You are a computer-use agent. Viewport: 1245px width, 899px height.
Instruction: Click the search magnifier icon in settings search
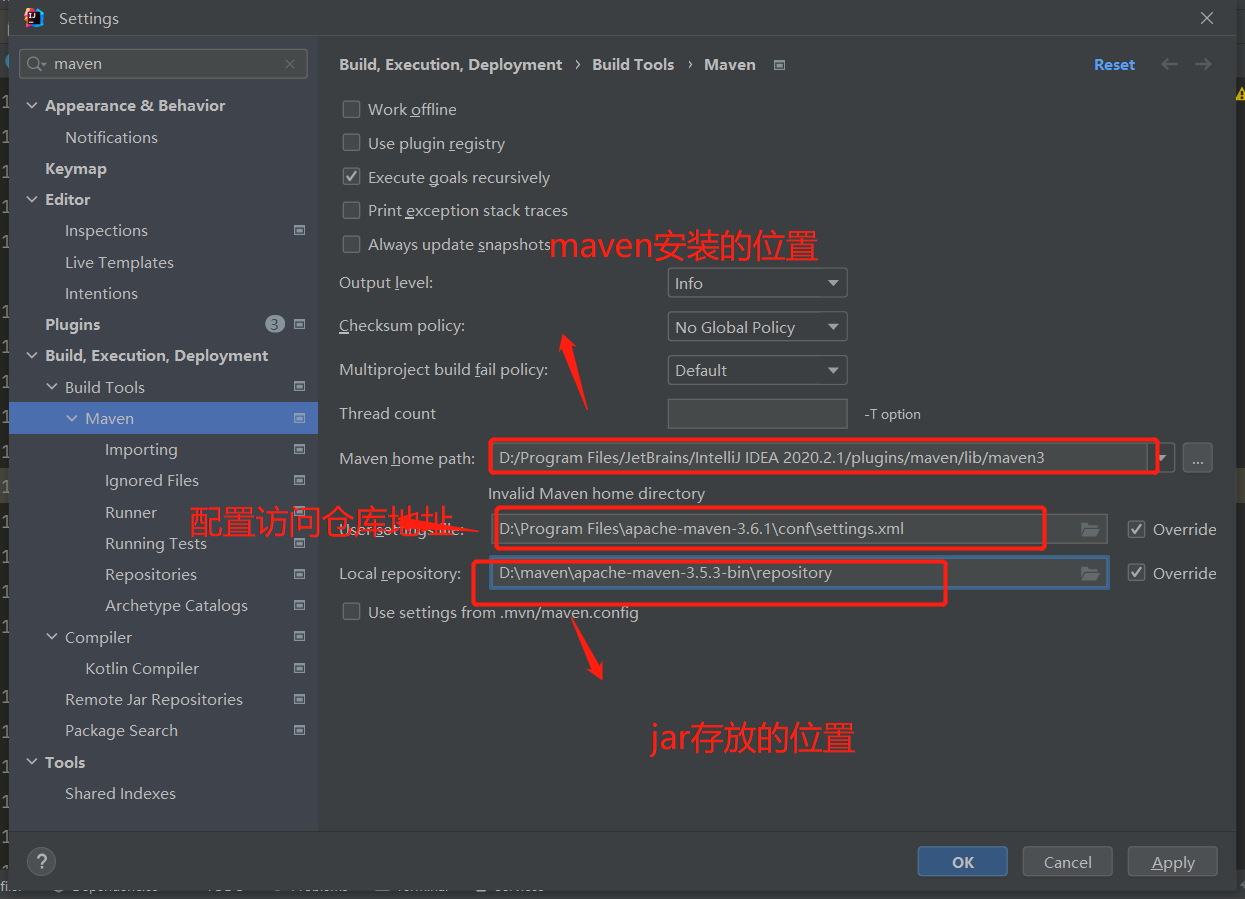36,64
